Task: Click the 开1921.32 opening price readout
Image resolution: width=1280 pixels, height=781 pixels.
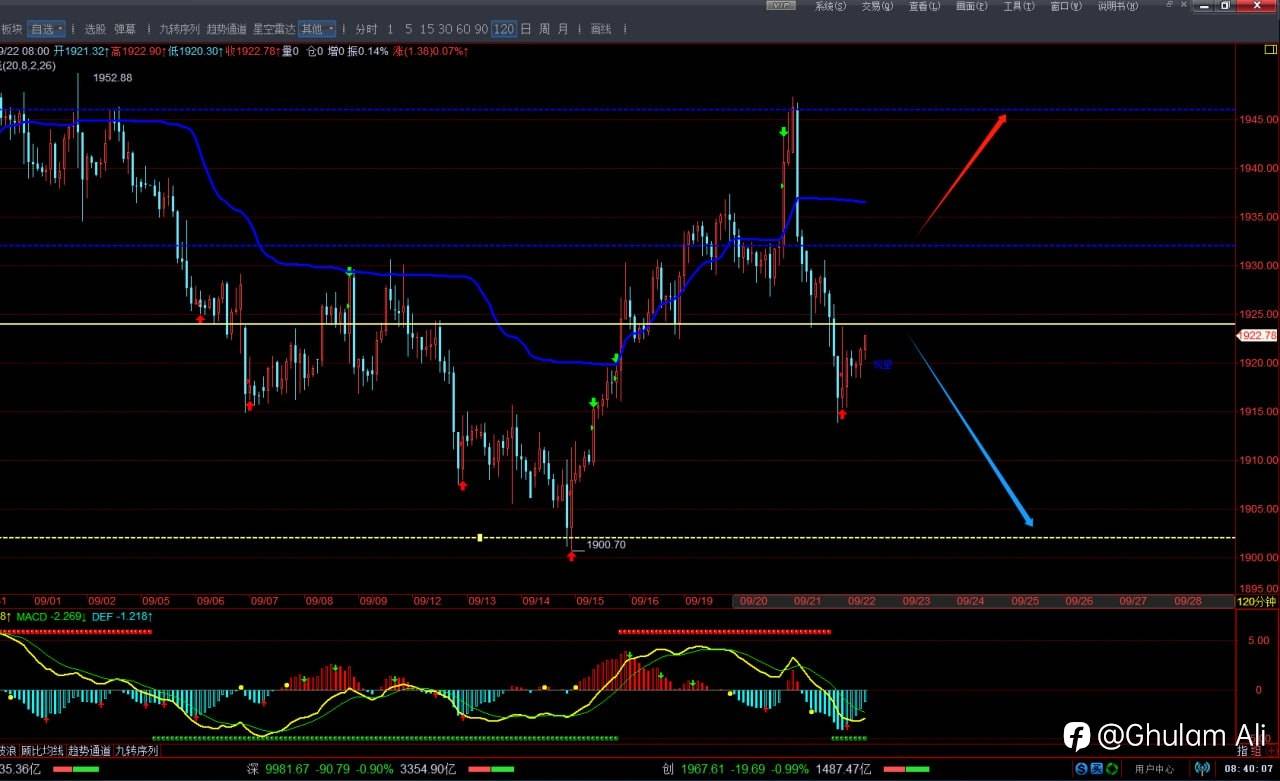Action: (81, 51)
